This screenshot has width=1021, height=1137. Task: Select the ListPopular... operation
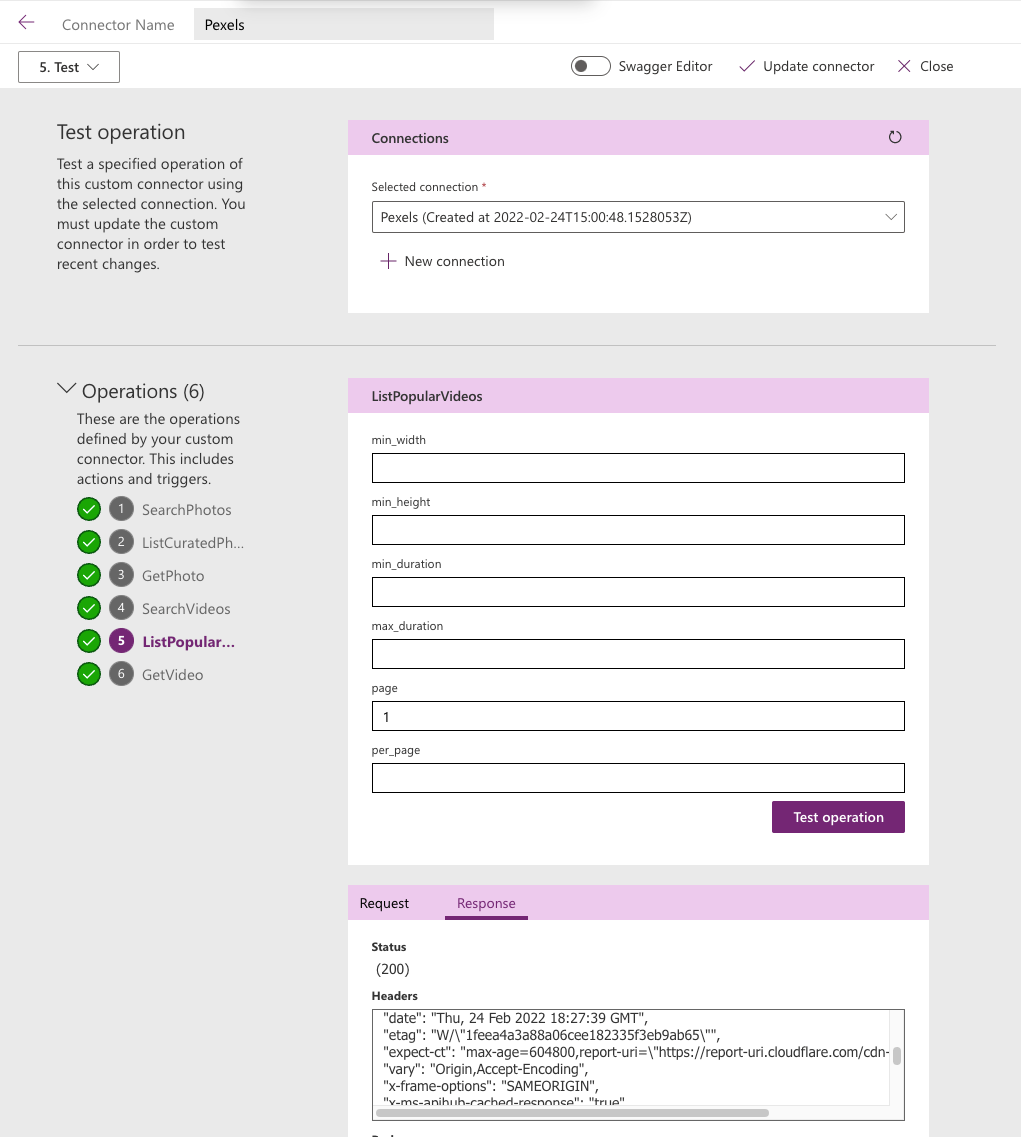point(189,642)
